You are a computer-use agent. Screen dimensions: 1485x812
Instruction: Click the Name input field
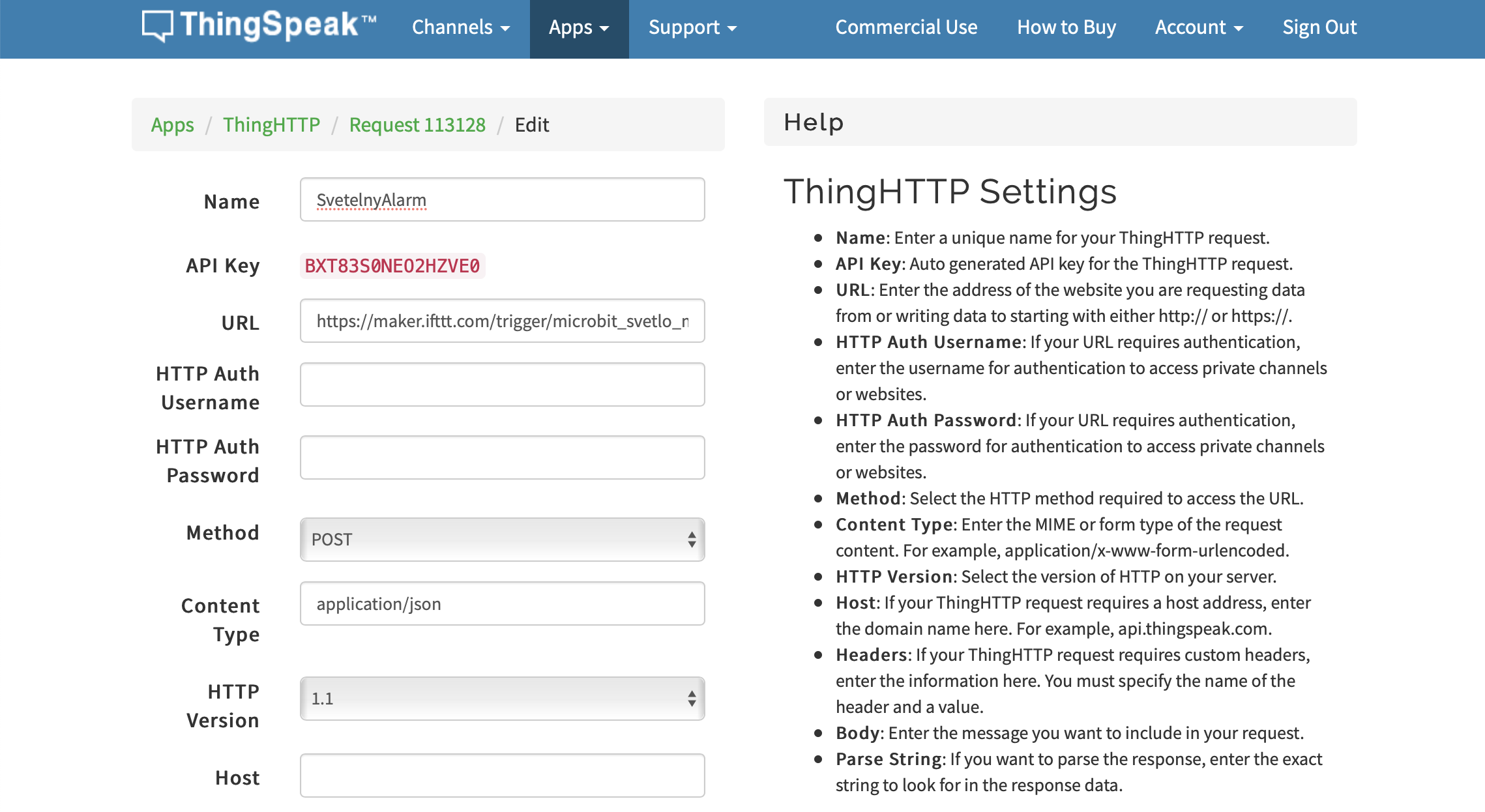pyautogui.click(x=502, y=200)
